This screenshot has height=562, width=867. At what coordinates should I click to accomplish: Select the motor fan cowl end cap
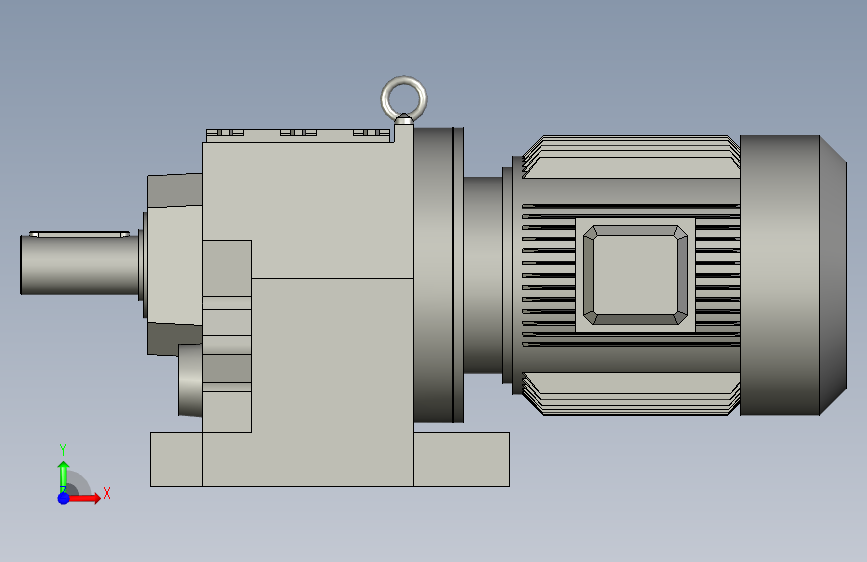[793, 275]
